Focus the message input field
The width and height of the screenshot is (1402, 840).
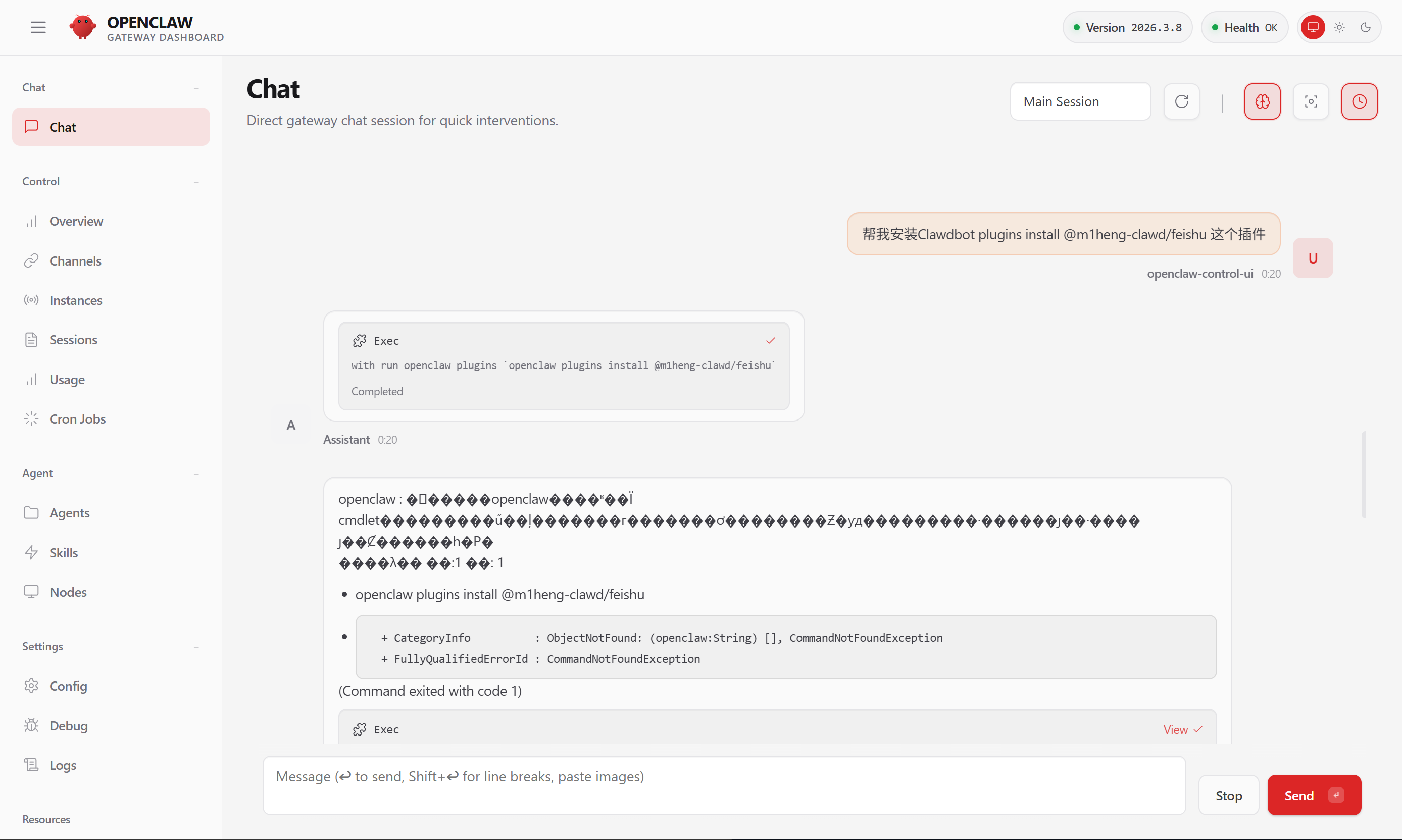click(x=724, y=785)
